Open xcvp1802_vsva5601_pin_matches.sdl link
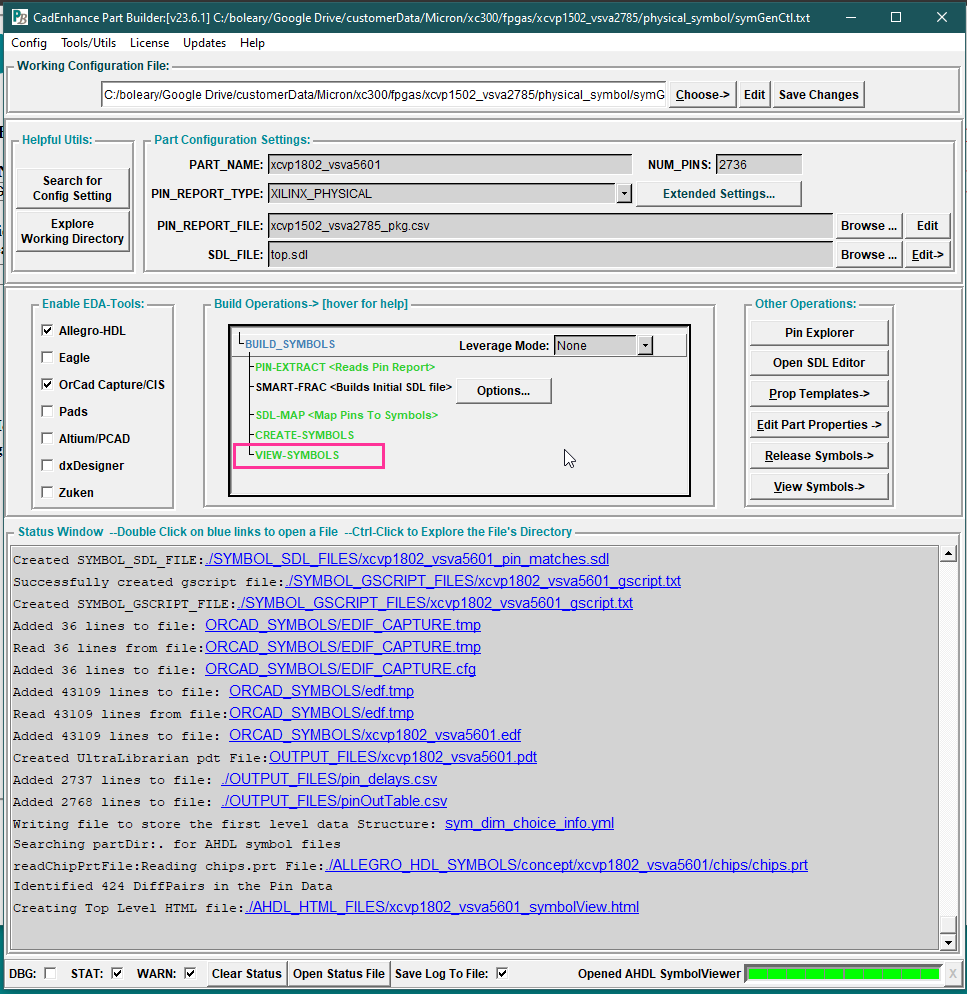Image resolution: width=967 pixels, height=994 pixels. click(408, 559)
